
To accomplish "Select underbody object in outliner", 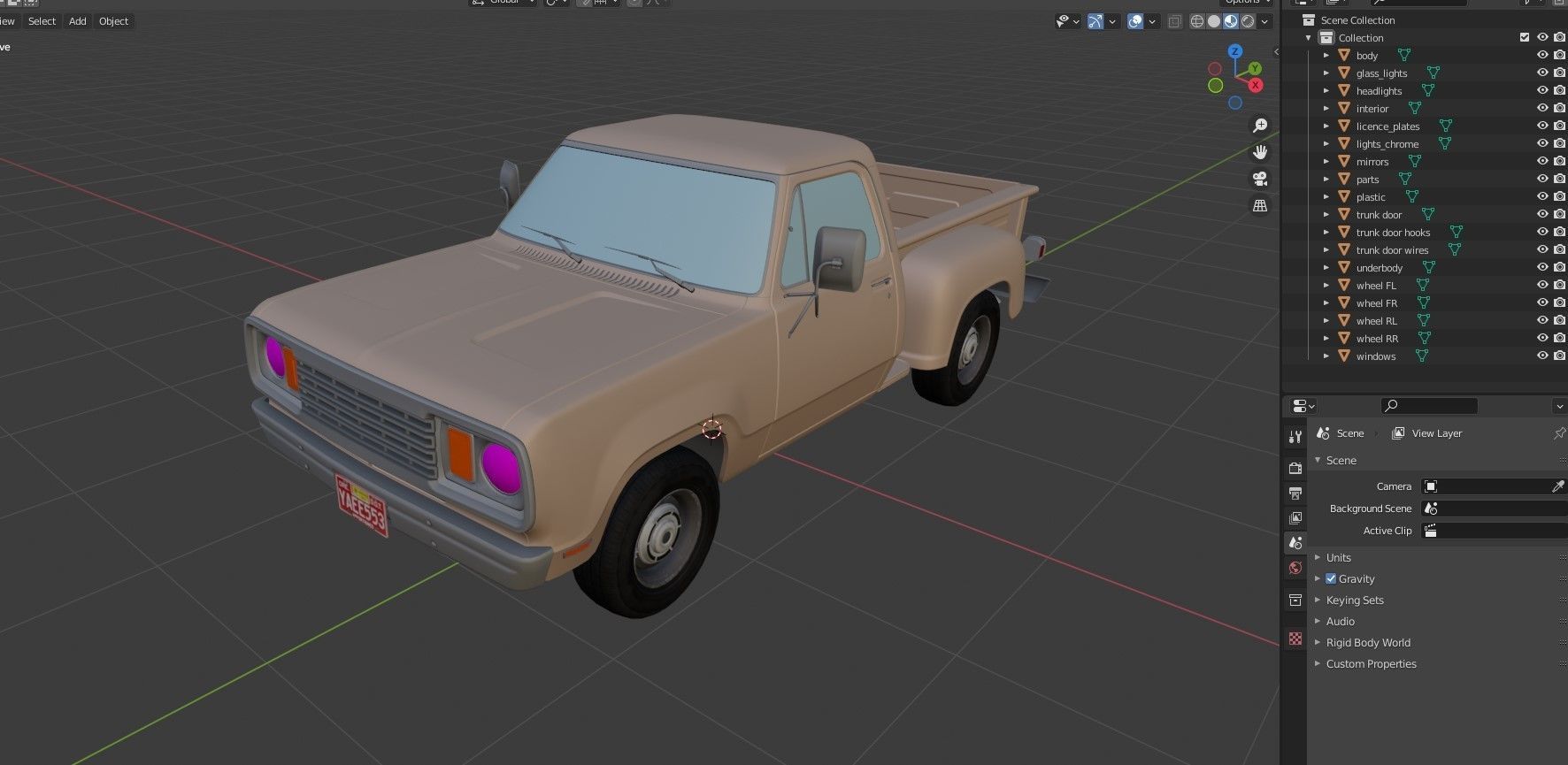I will [1379, 267].
